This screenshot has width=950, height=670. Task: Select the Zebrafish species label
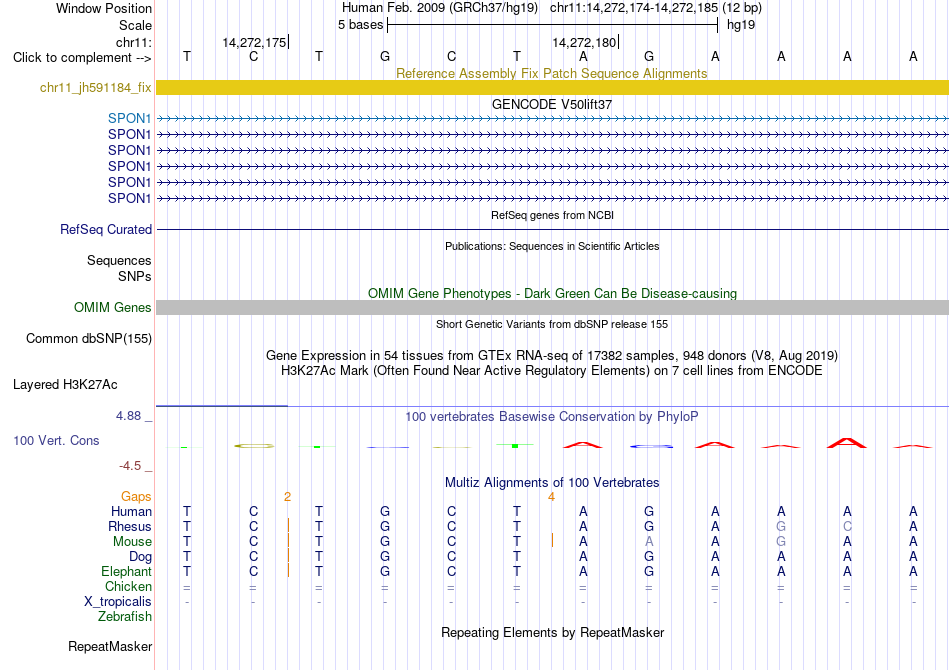(x=125, y=617)
